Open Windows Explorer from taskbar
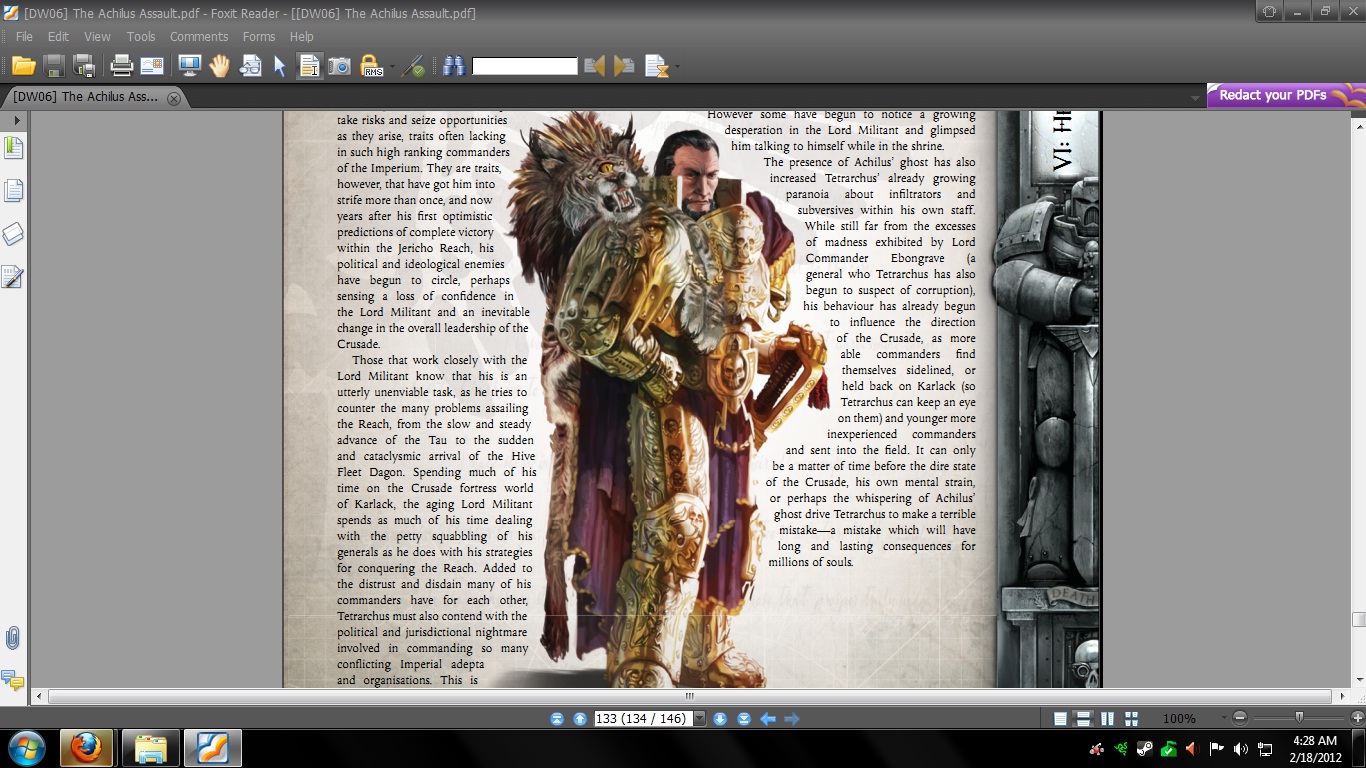1366x768 pixels. [x=150, y=748]
